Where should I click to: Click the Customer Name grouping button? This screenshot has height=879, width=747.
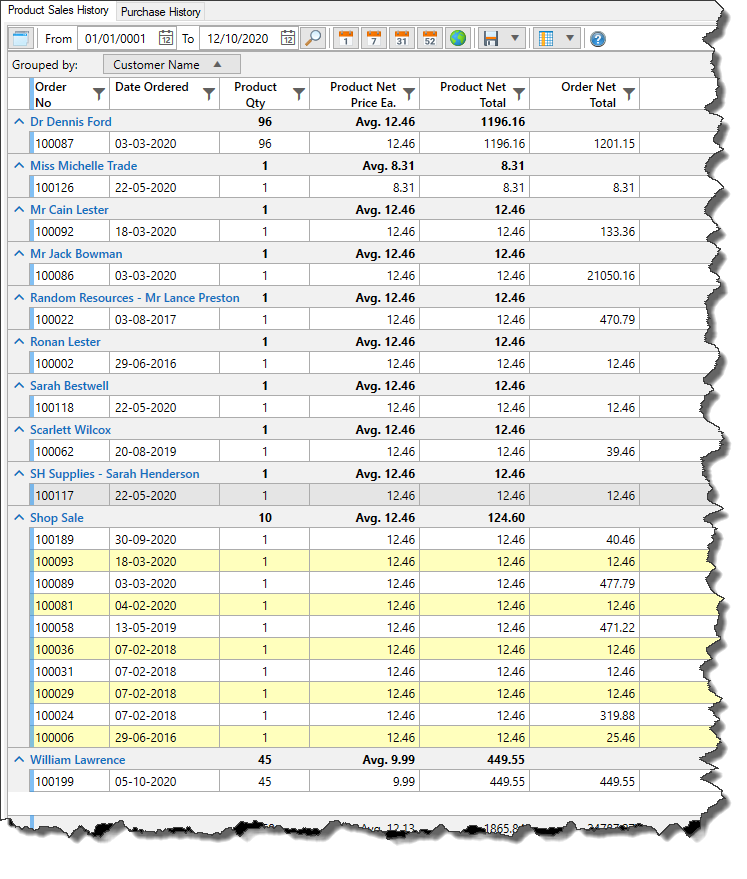171,65
